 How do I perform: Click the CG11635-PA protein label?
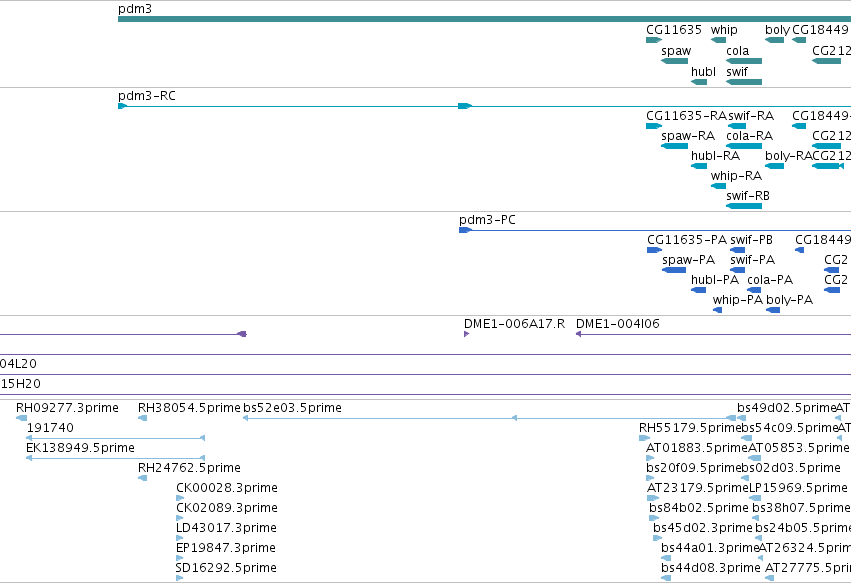click(687, 240)
